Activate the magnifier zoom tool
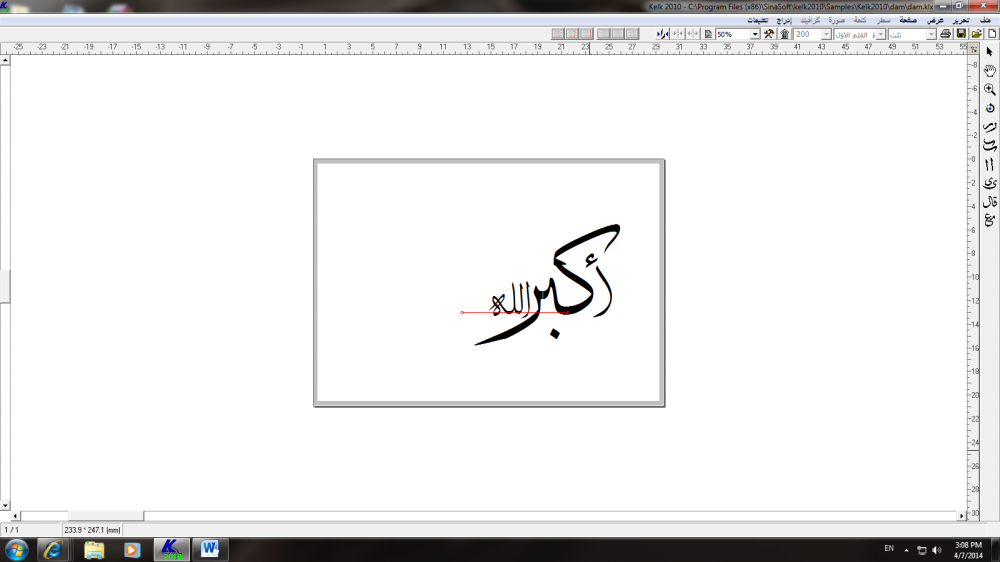Image resolution: width=1000 pixels, height=562 pixels. point(989,89)
